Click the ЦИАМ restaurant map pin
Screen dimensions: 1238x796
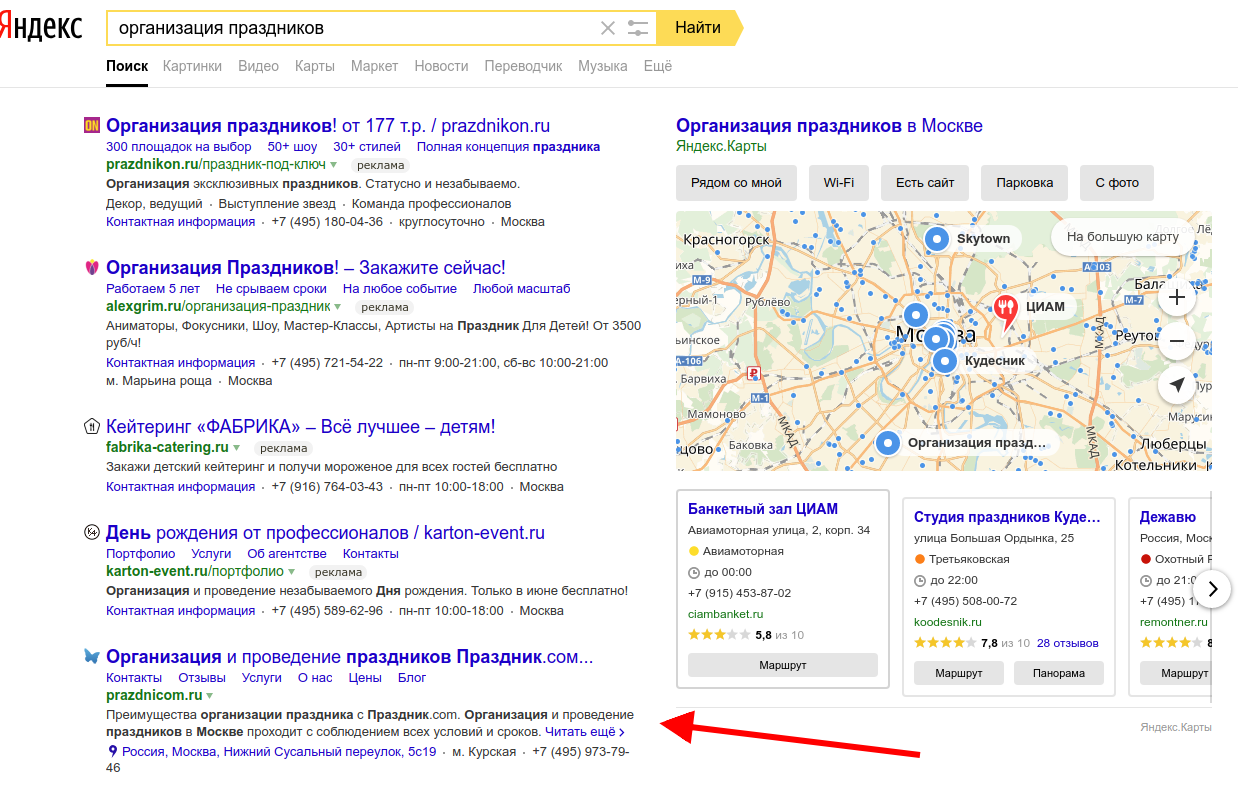pos(1005,309)
